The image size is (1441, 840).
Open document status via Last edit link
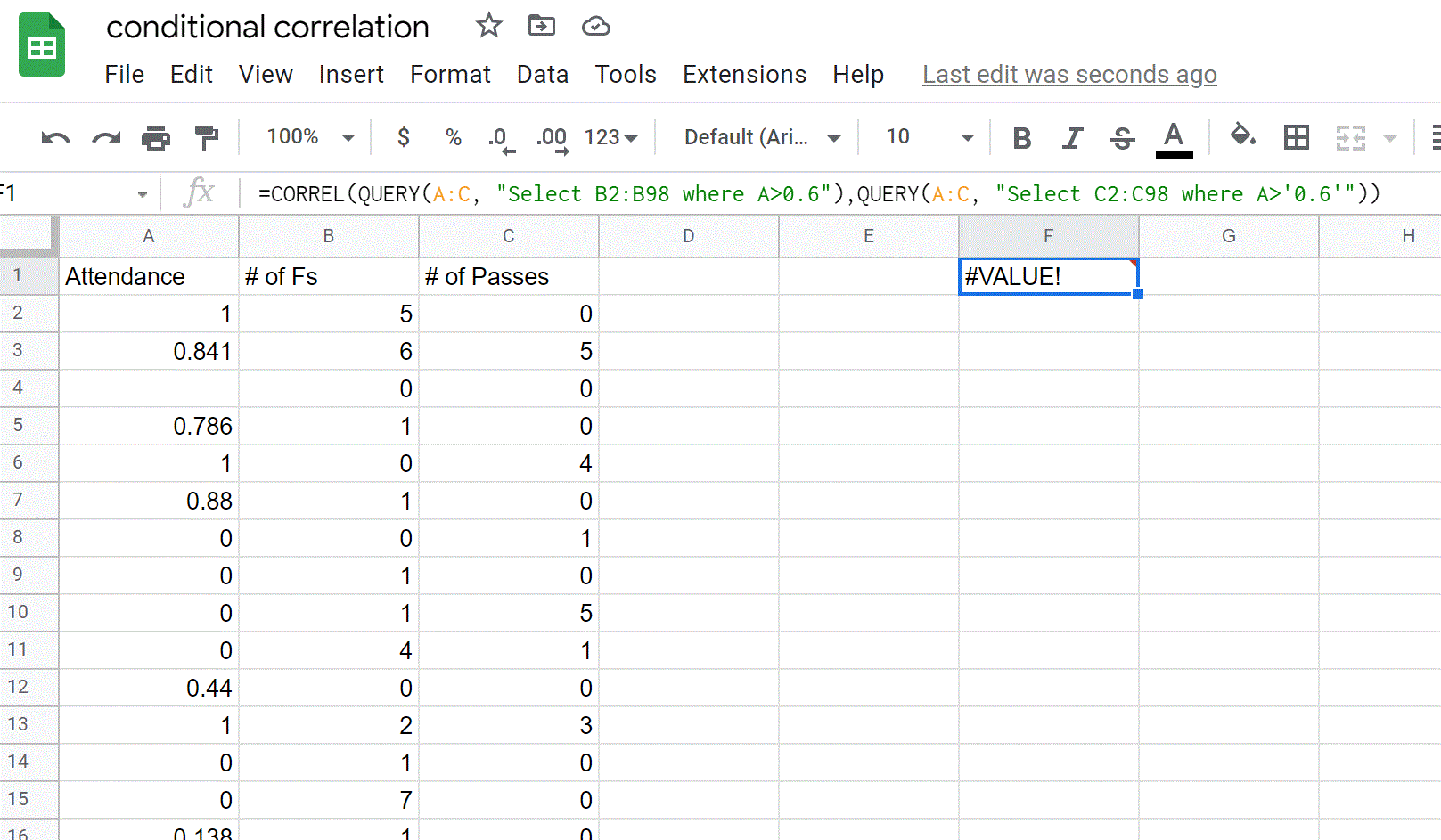[1068, 74]
